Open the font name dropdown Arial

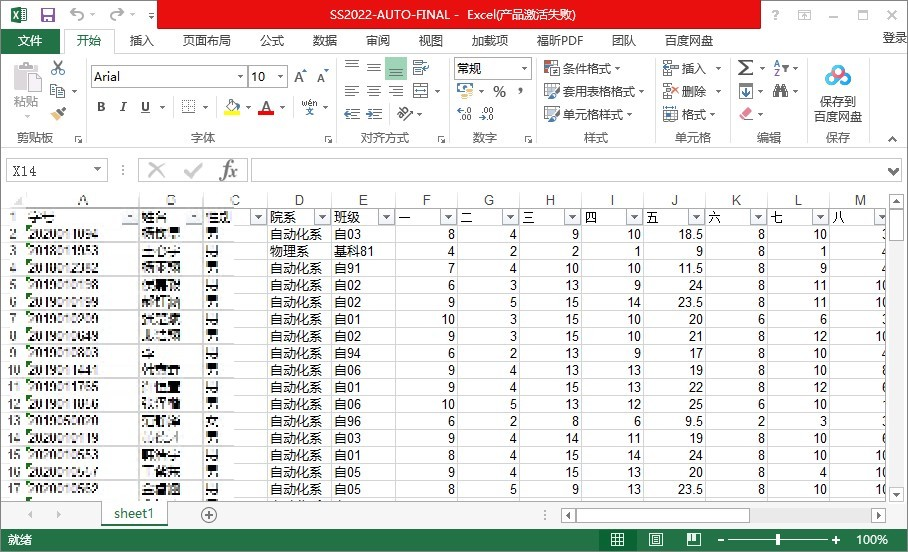point(240,76)
